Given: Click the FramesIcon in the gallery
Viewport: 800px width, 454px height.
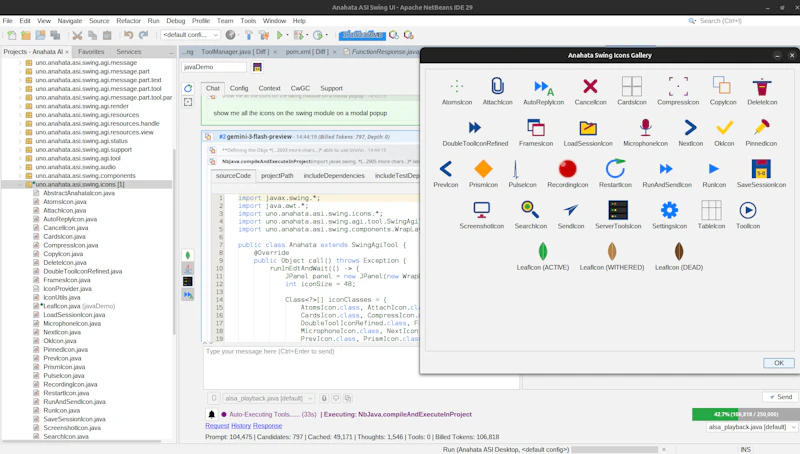Looking at the screenshot, I should 536,128.
